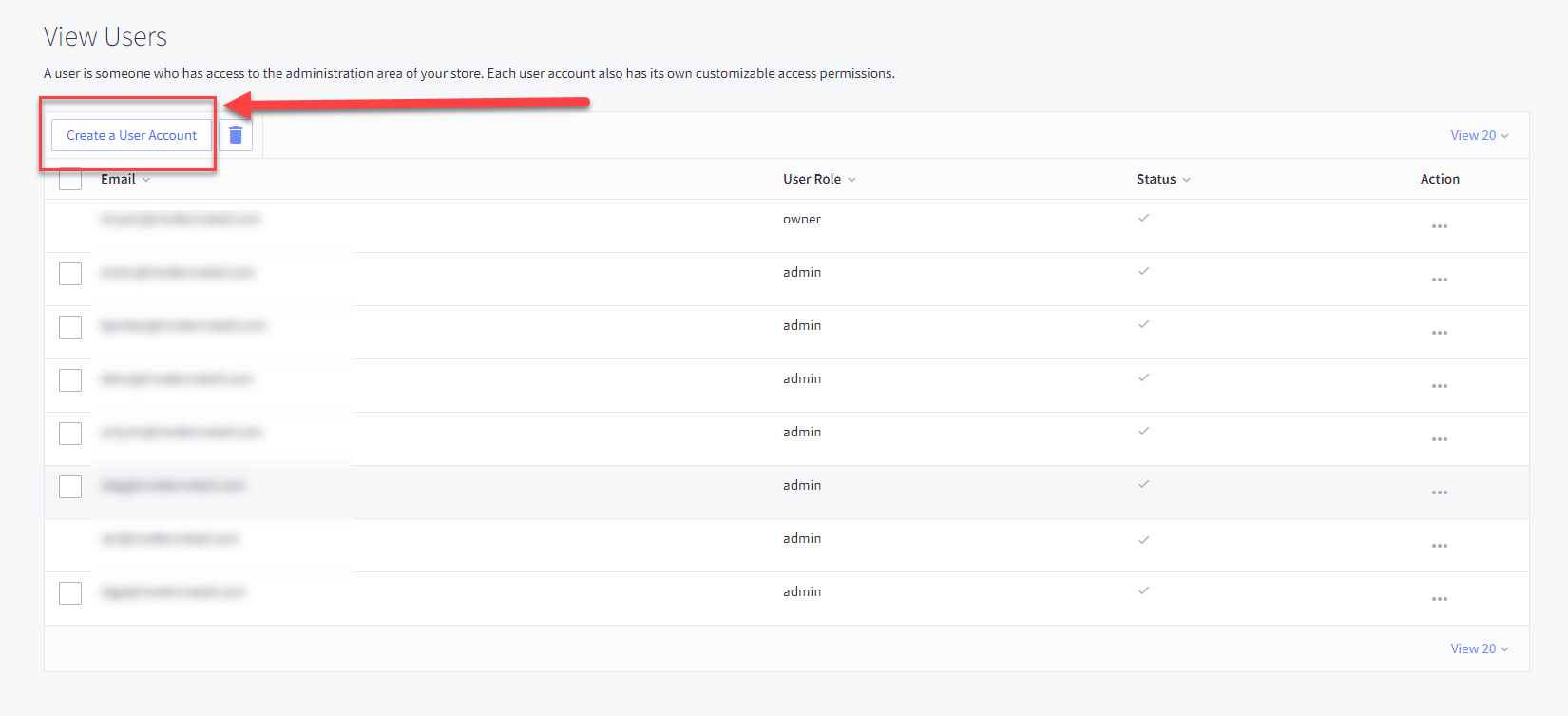Image resolution: width=1568 pixels, height=716 pixels.
Task: Open the bottom View 20 dropdown
Action: [x=1480, y=648]
